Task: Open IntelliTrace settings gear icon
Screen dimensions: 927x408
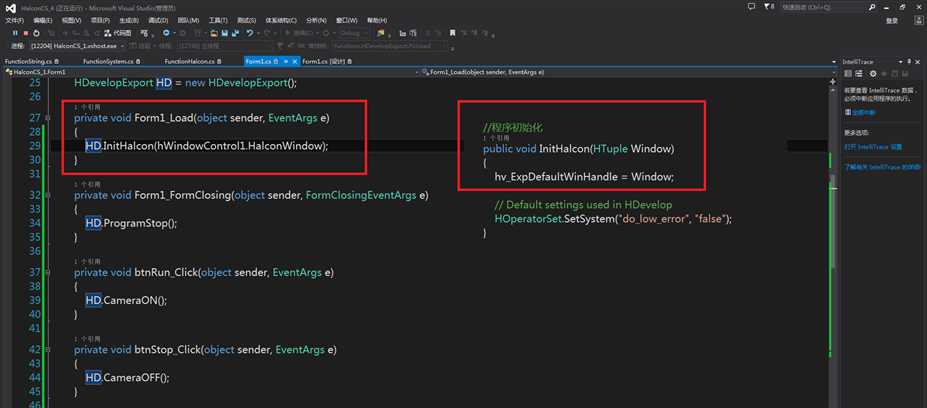Action: [873, 74]
